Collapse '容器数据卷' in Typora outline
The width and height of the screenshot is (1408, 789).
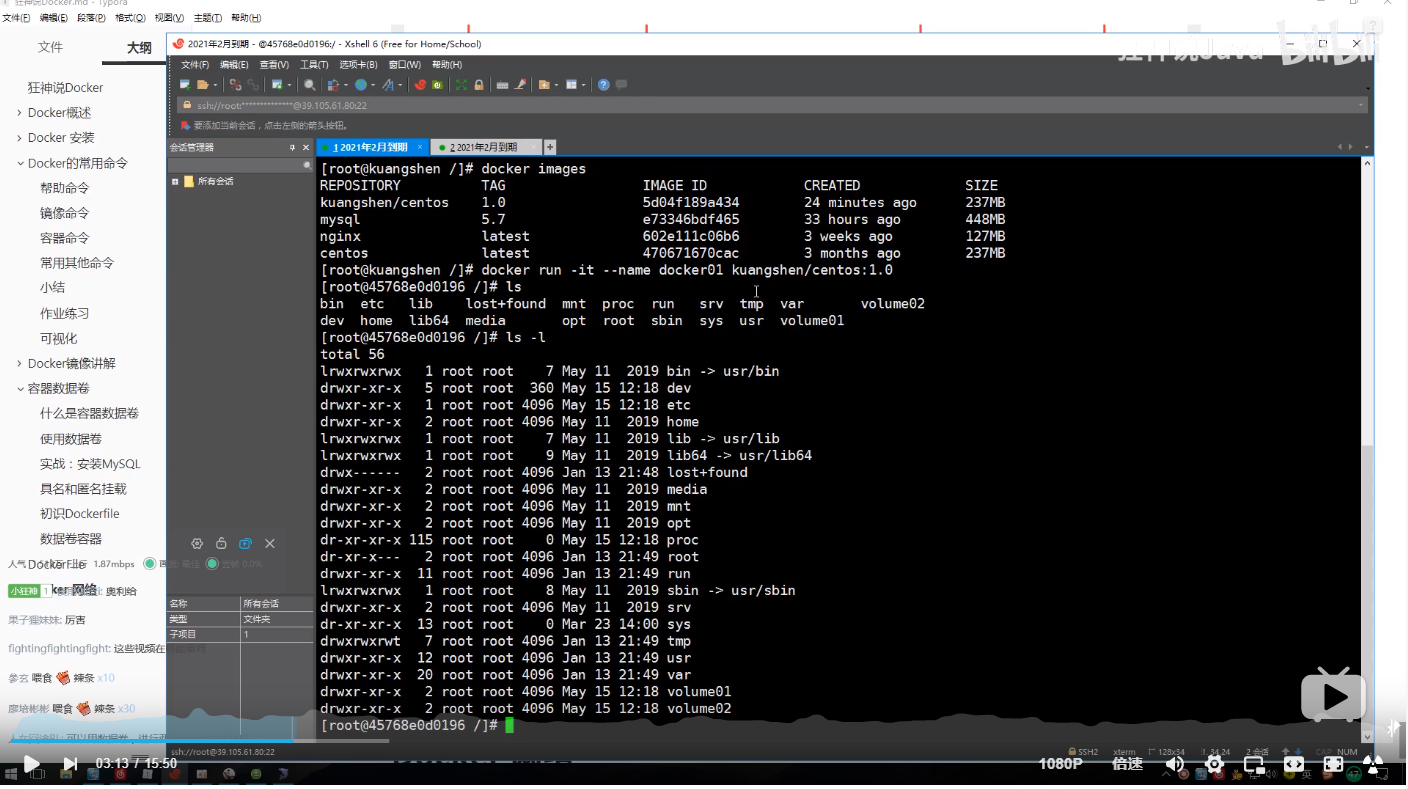point(19,388)
